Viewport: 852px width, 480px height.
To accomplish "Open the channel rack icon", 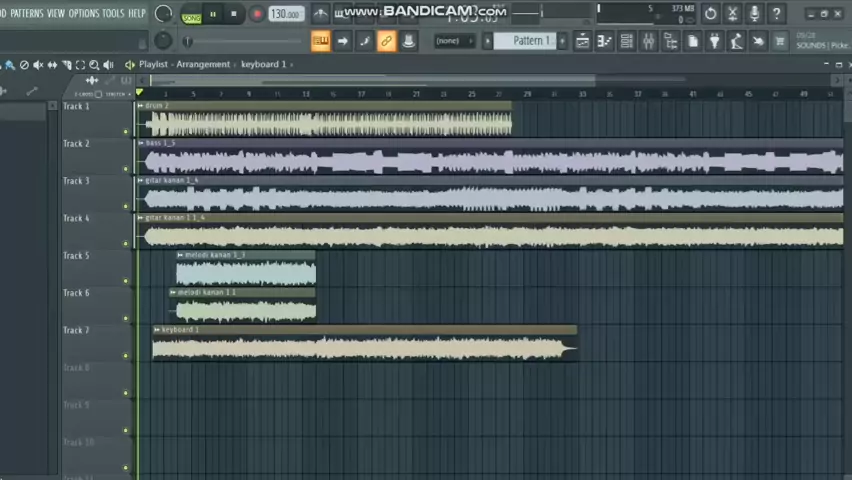I will tap(626, 41).
